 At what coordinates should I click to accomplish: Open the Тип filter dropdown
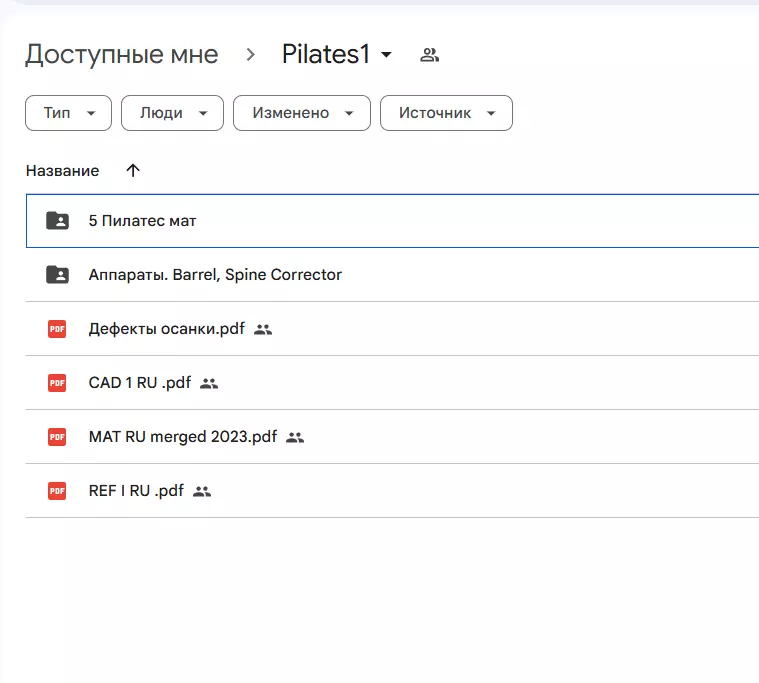tap(68, 113)
